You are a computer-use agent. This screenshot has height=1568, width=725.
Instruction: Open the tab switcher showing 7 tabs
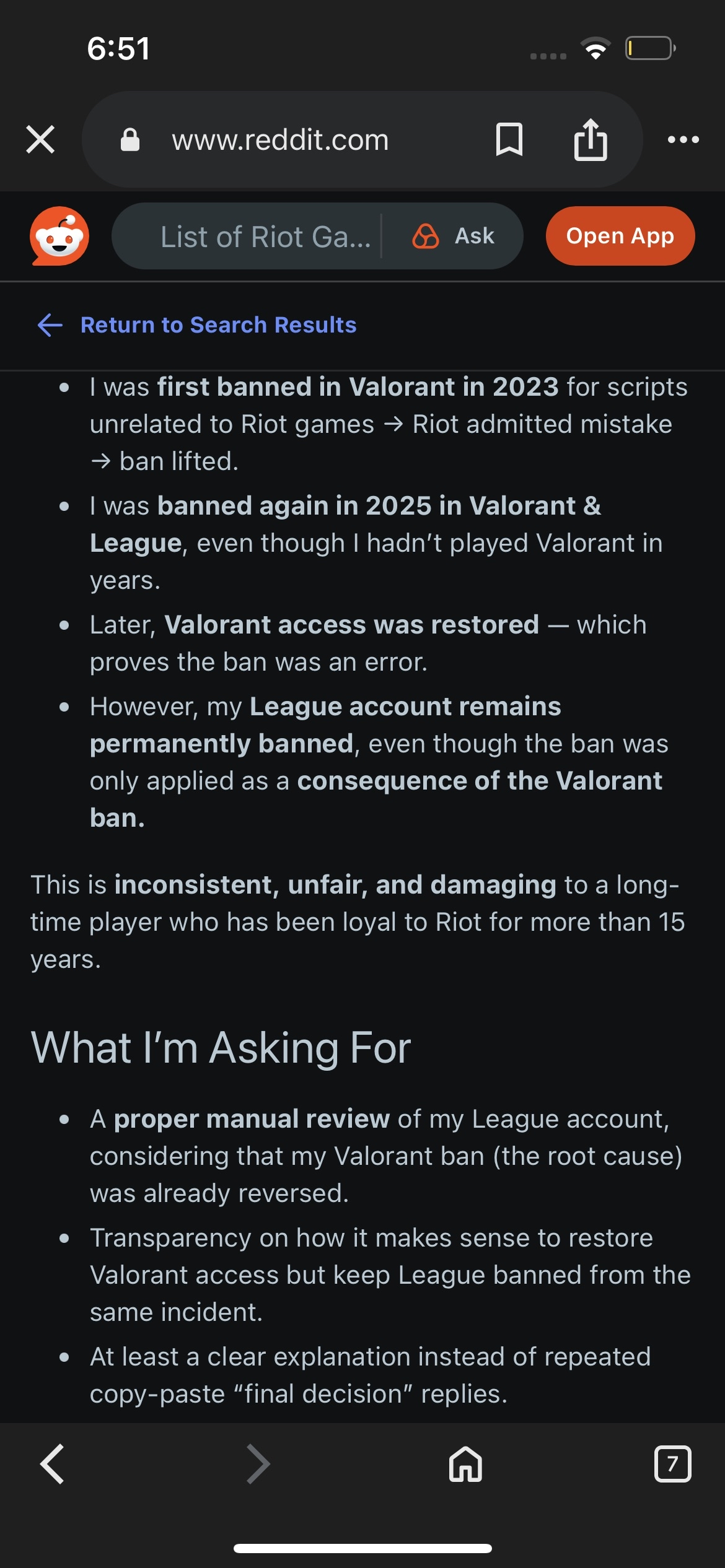click(x=672, y=1464)
